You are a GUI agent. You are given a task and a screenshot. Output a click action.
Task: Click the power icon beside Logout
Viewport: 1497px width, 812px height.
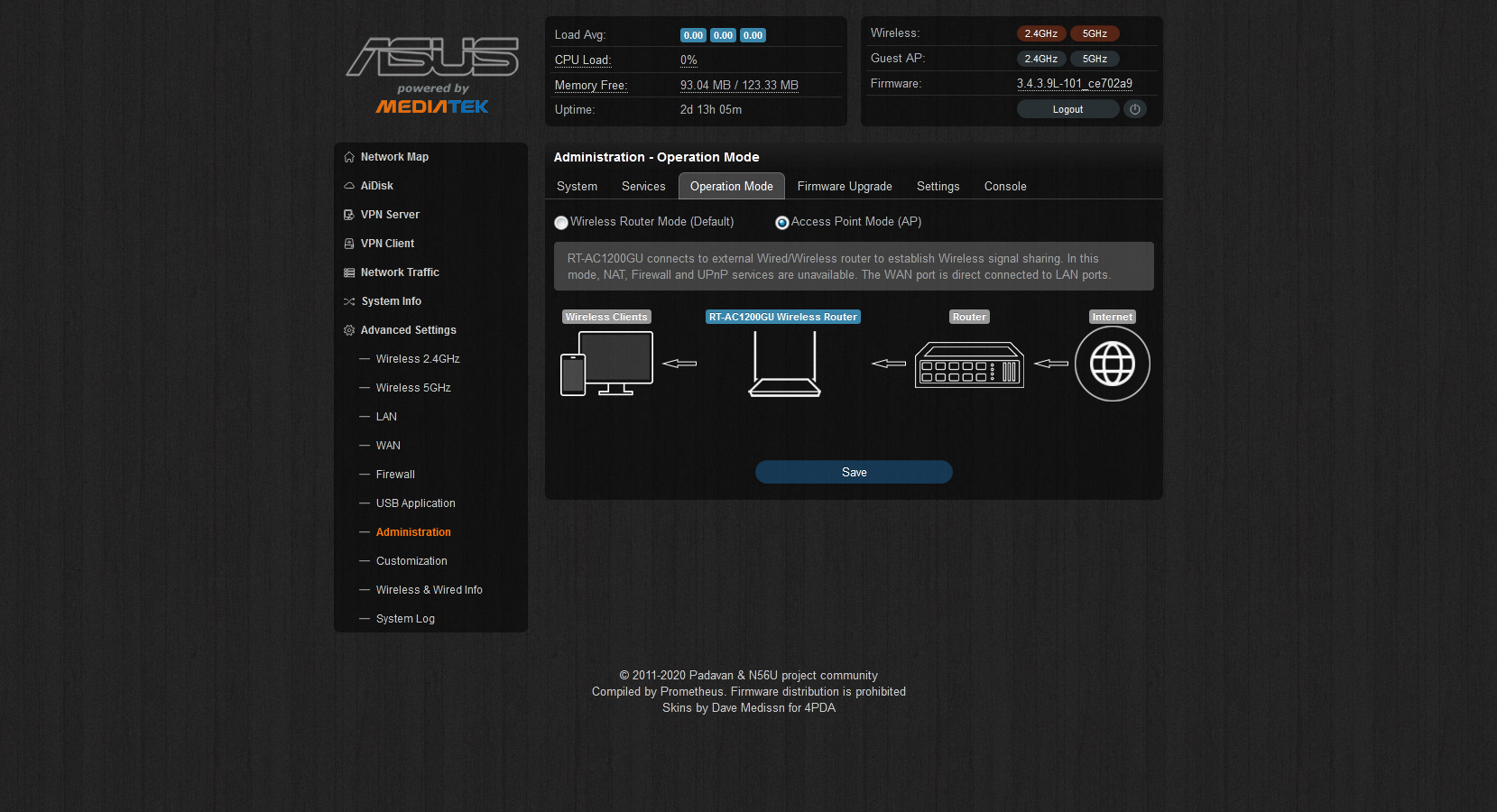point(1135,109)
